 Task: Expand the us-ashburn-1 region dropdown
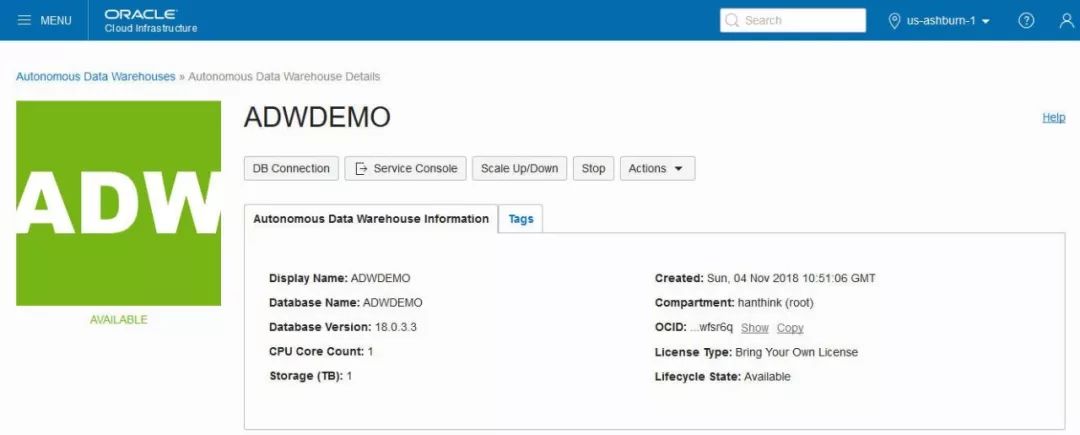click(948, 21)
